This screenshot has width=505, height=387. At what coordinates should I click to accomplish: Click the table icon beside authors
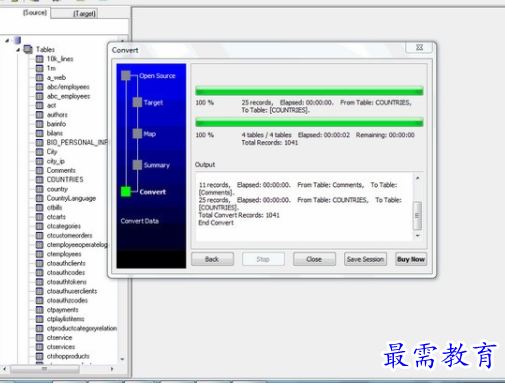click(40, 115)
